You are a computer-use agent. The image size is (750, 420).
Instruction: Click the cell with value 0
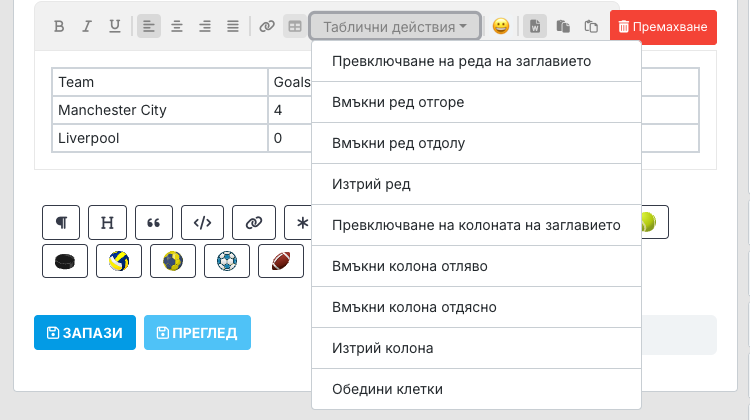click(x=290, y=138)
